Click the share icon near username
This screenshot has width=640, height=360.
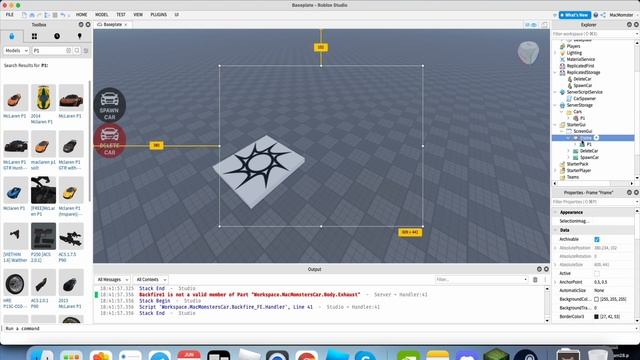coord(603,15)
